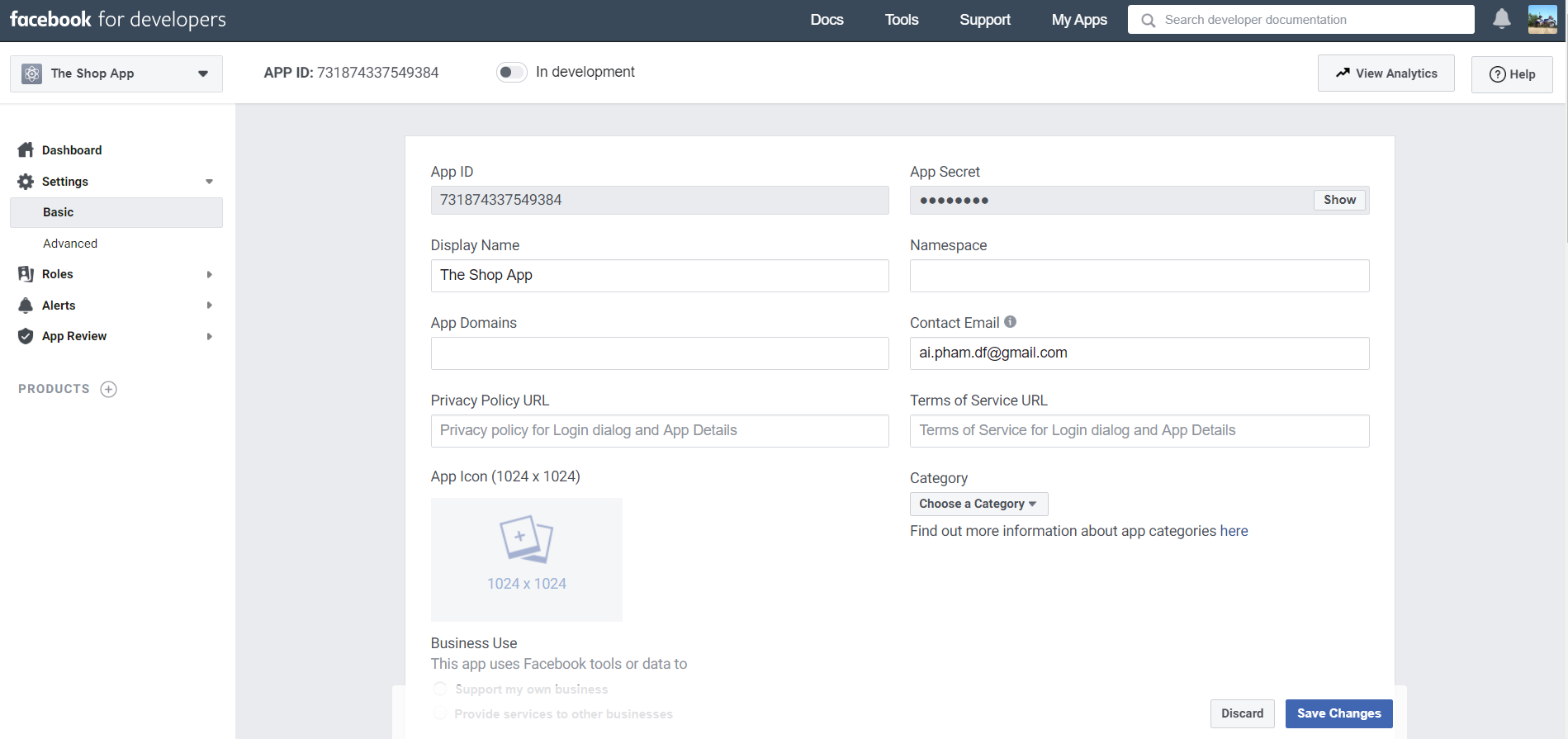Click the search magnifier icon
This screenshot has height=739, width=1568.
click(1148, 20)
